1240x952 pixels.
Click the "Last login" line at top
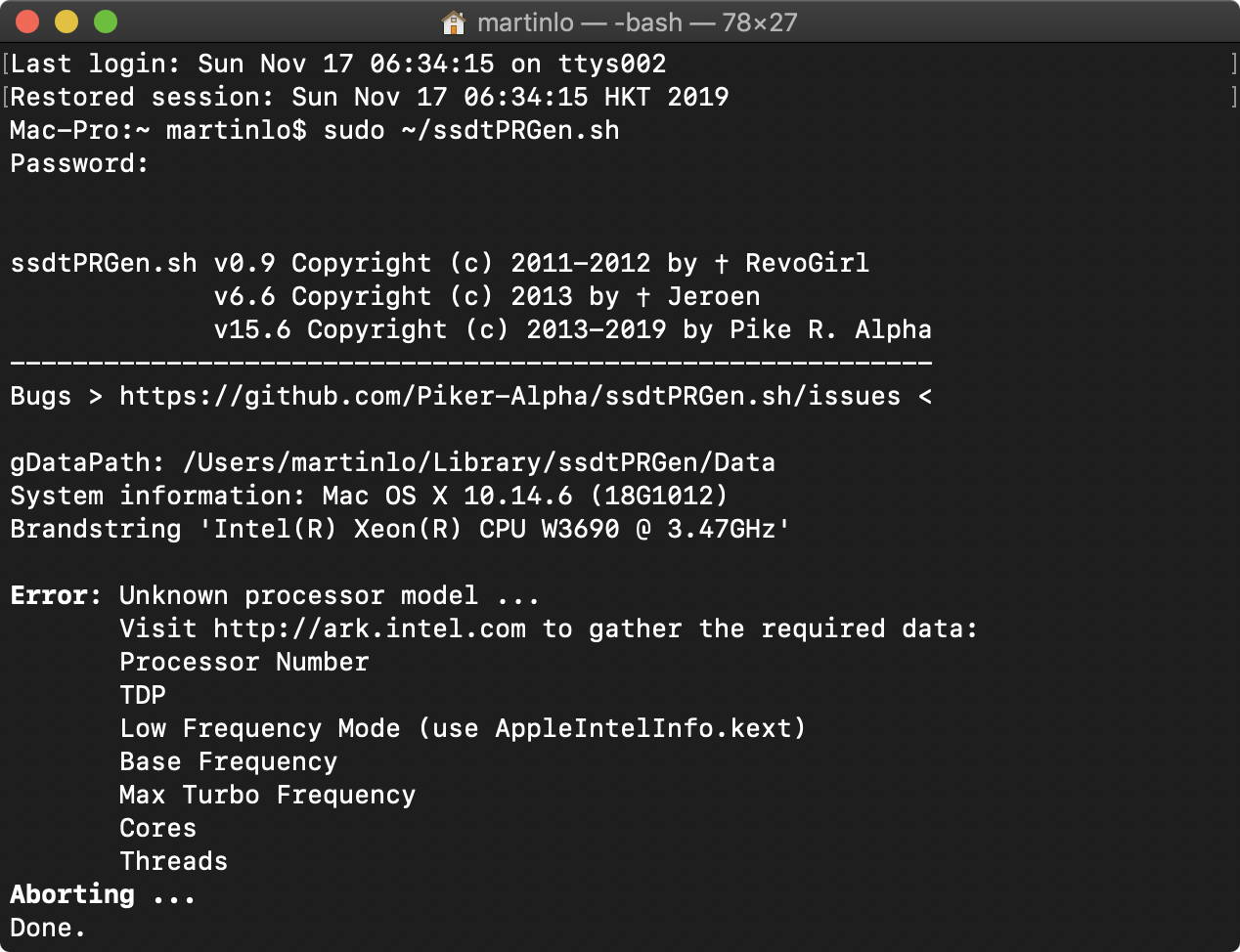pos(337,64)
